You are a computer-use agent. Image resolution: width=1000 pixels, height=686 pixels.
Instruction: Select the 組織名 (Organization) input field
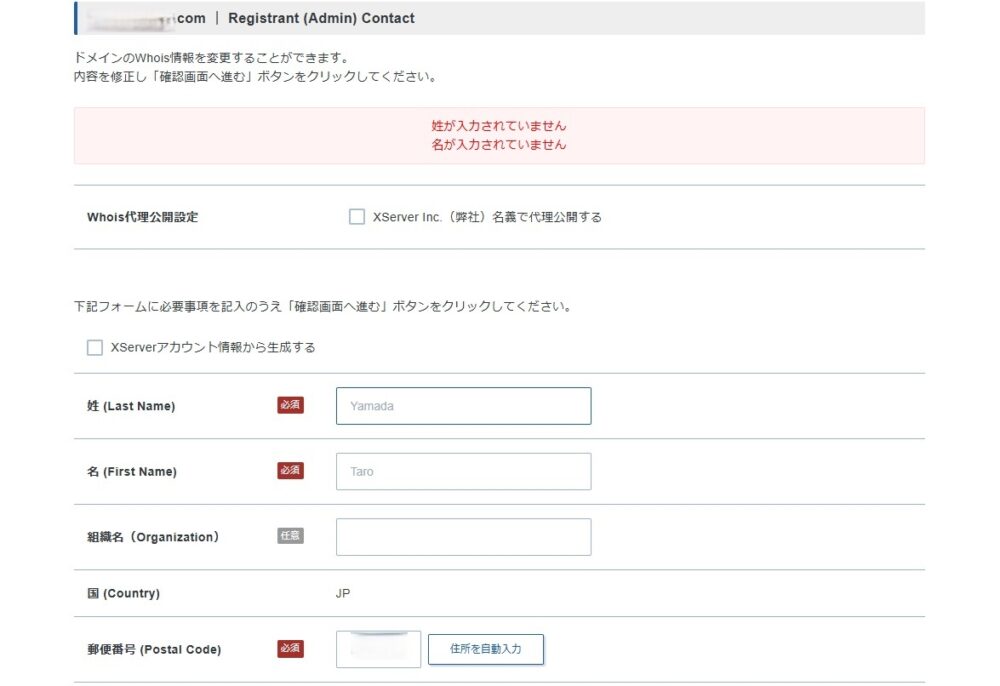[x=463, y=537]
